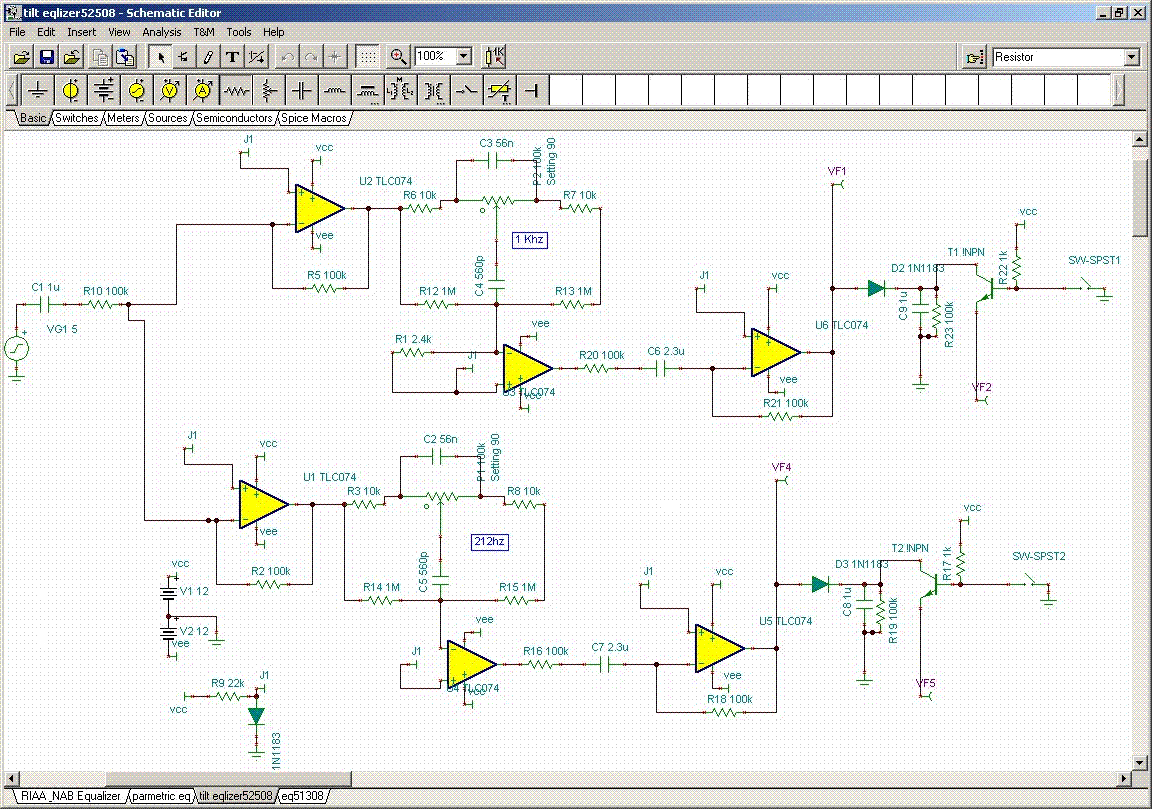
Task: Choose the rotate/last component tool
Action: click(x=184, y=57)
